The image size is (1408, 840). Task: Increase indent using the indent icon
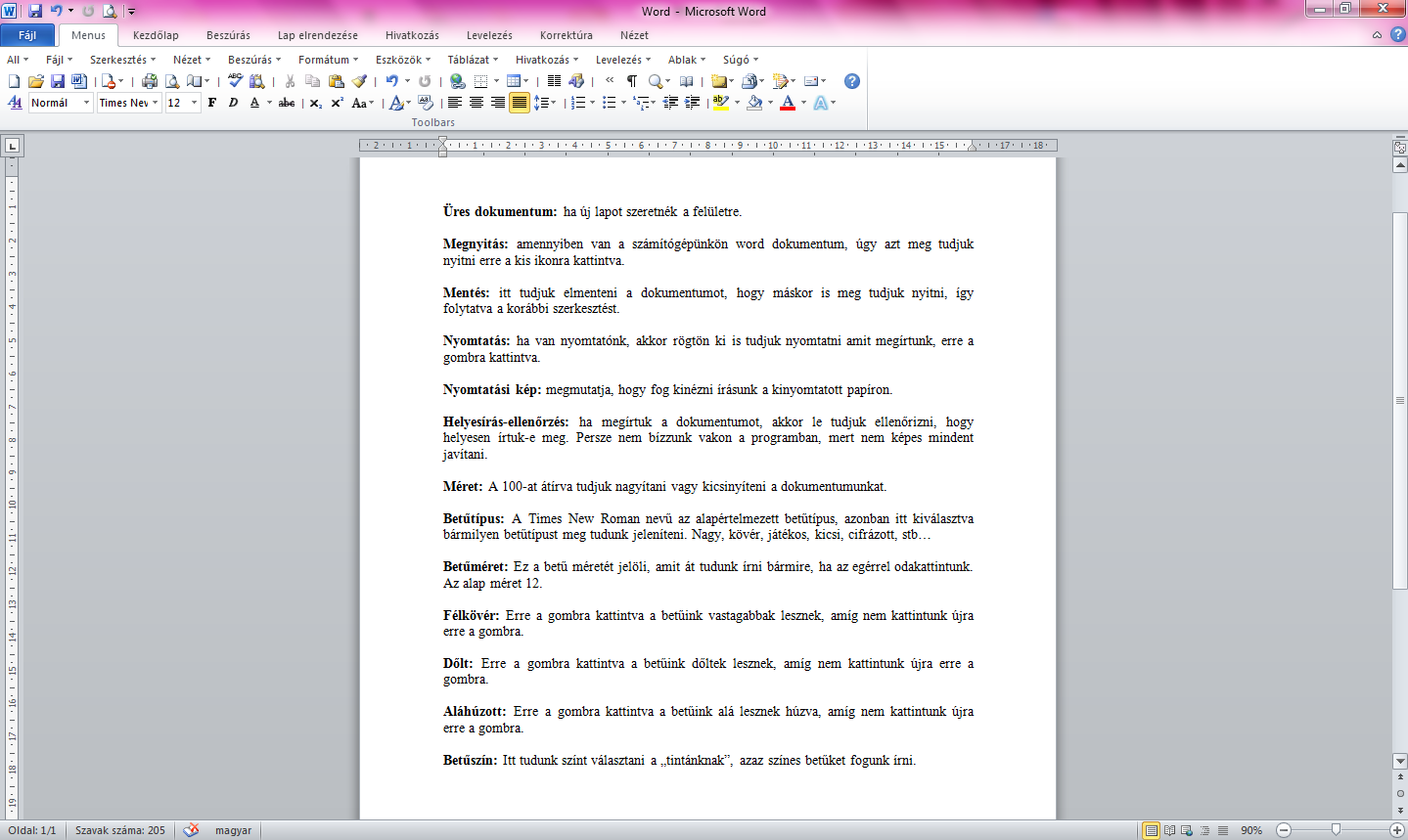coord(693,103)
